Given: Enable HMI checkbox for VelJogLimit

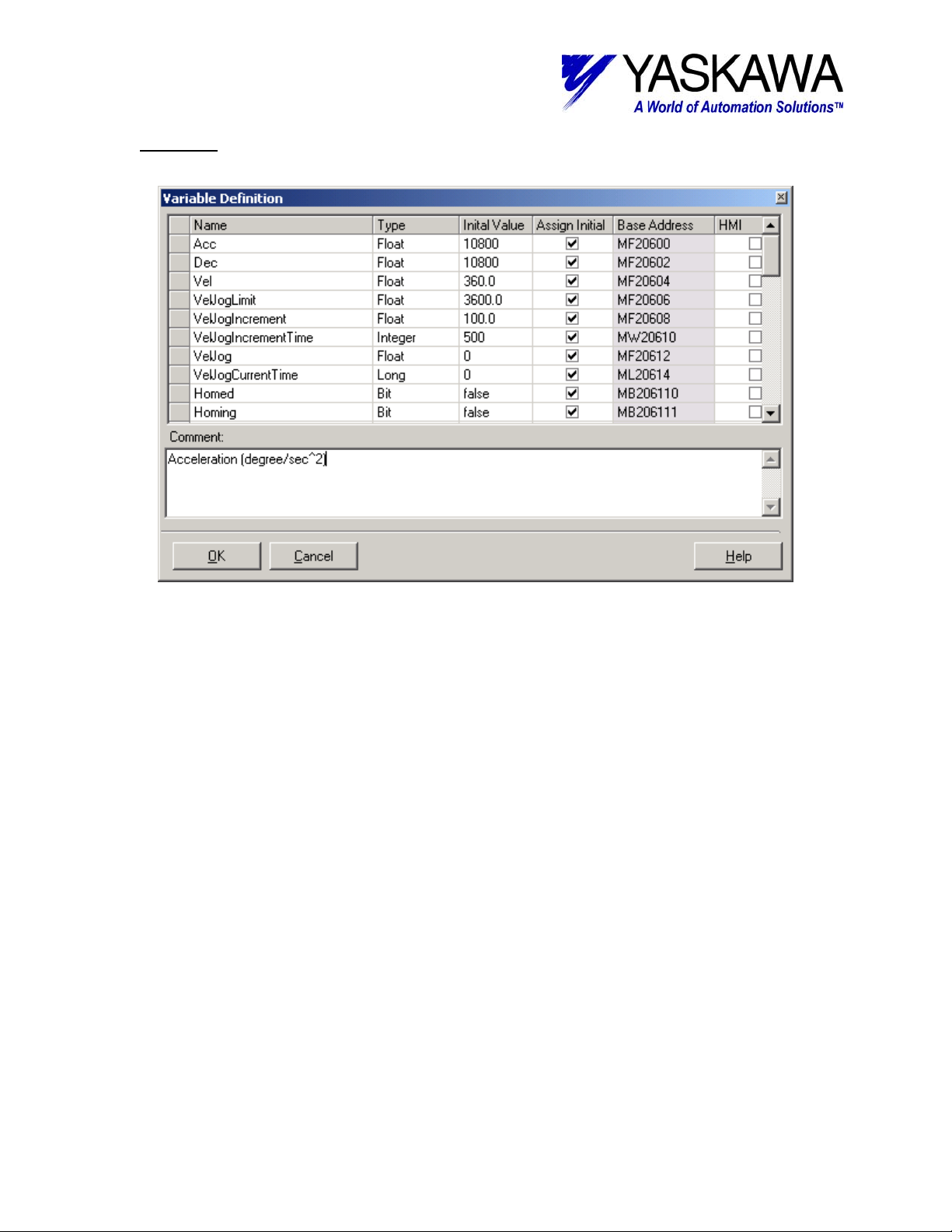Looking at the screenshot, I should (x=755, y=299).
